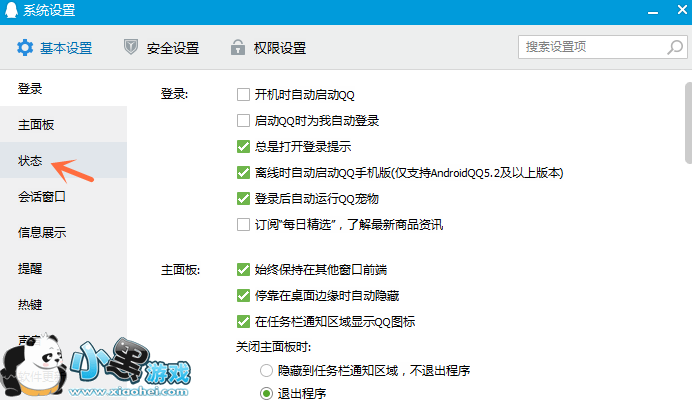Uncheck 登录后自动运行QQ宠物

(x=243, y=199)
